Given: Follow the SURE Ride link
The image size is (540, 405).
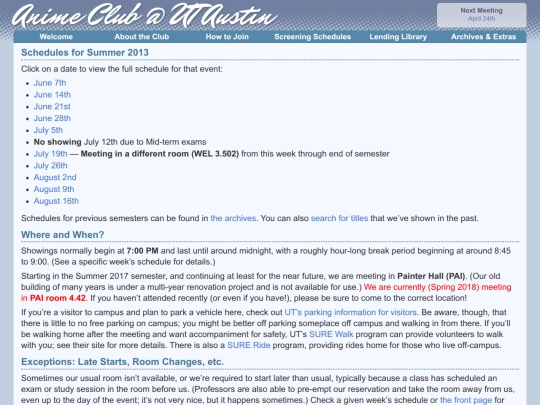Looking at the screenshot, I should pyautogui.click(x=249, y=345).
